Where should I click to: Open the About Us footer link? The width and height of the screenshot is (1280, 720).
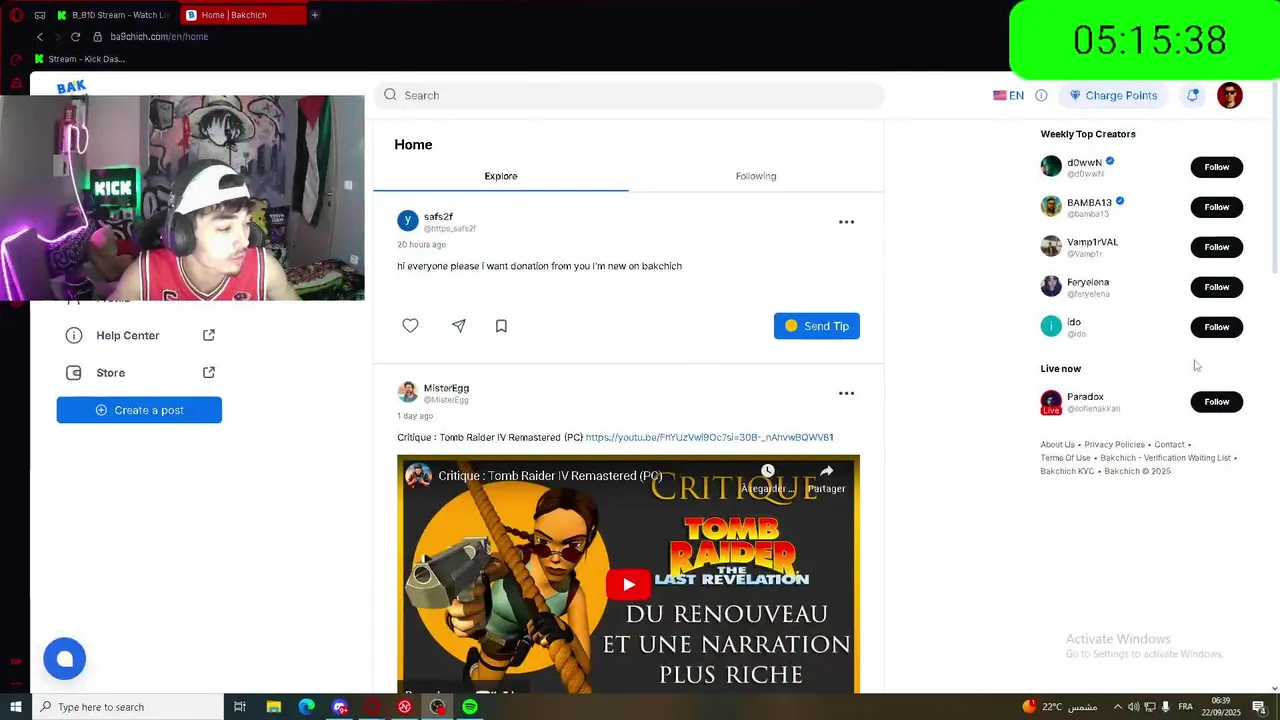1057,445
